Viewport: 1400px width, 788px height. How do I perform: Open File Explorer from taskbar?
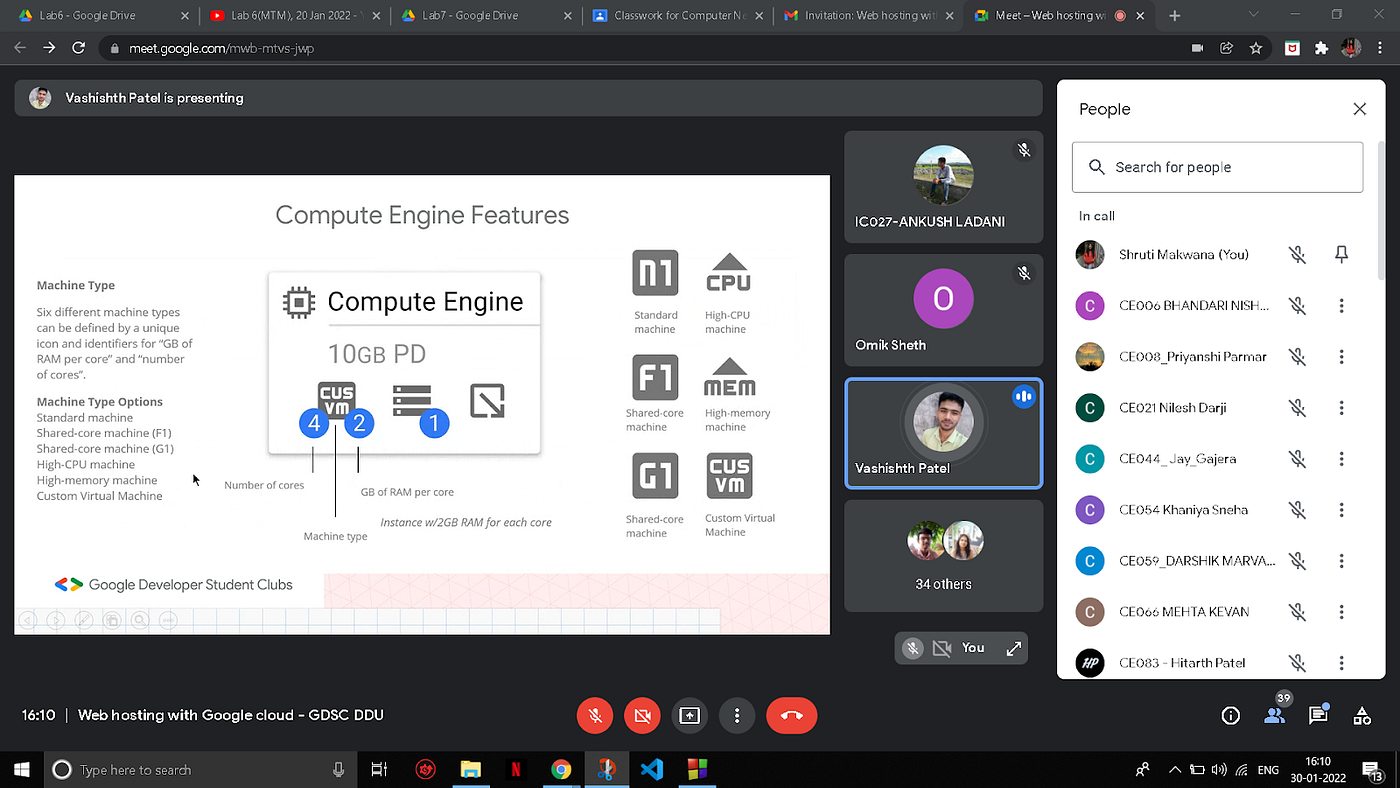click(x=470, y=769)
